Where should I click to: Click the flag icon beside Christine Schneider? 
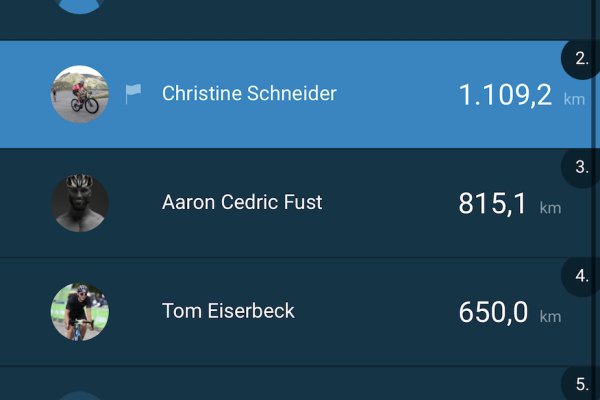coord(133,94)
